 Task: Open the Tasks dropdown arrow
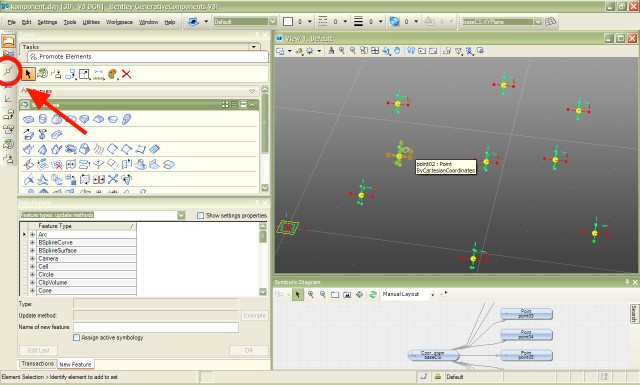pos(254,47)
